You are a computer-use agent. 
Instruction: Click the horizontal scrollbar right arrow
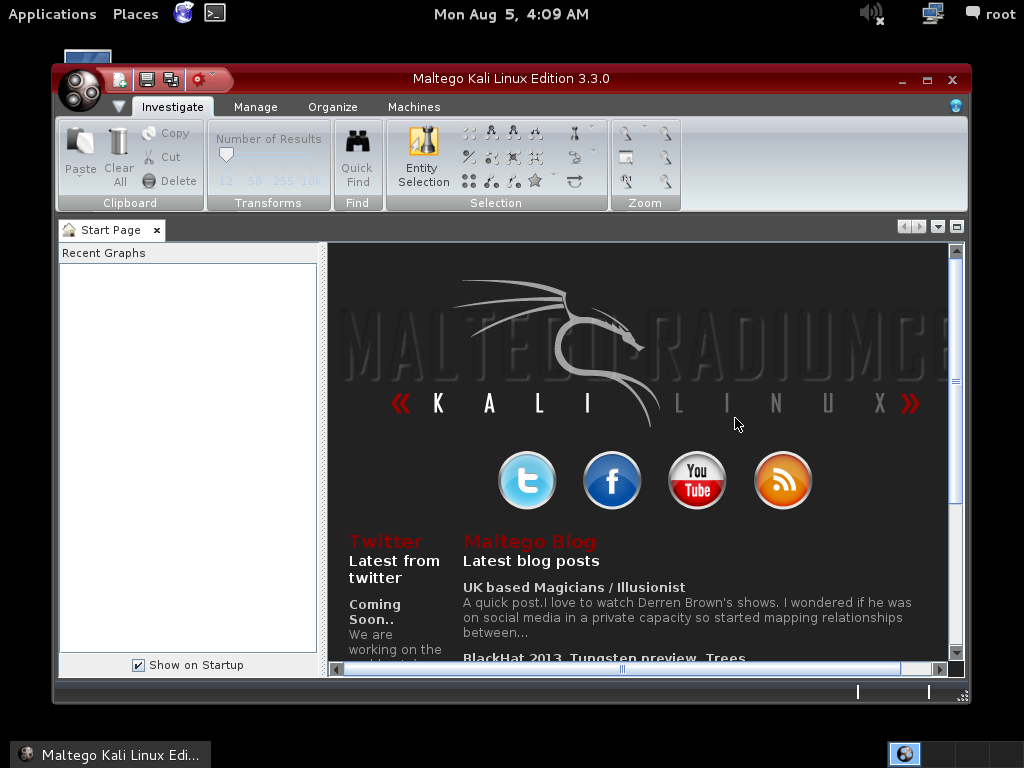939,669
